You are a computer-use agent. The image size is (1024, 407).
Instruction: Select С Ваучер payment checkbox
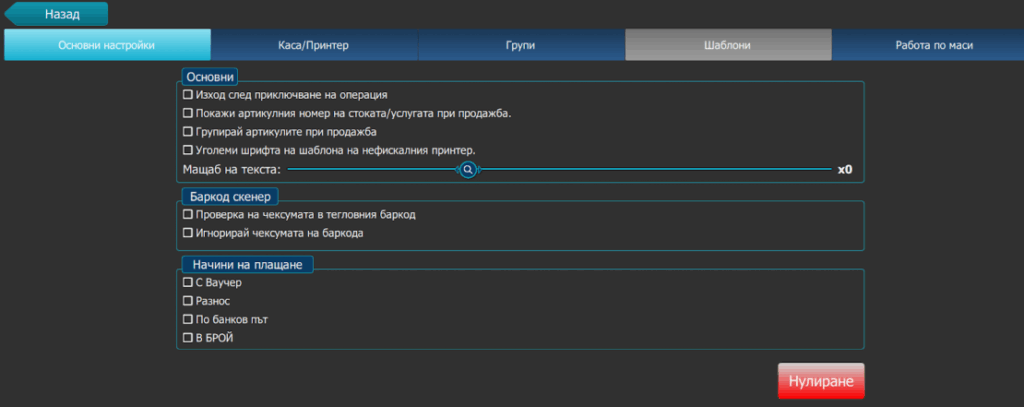click(188, 282)
